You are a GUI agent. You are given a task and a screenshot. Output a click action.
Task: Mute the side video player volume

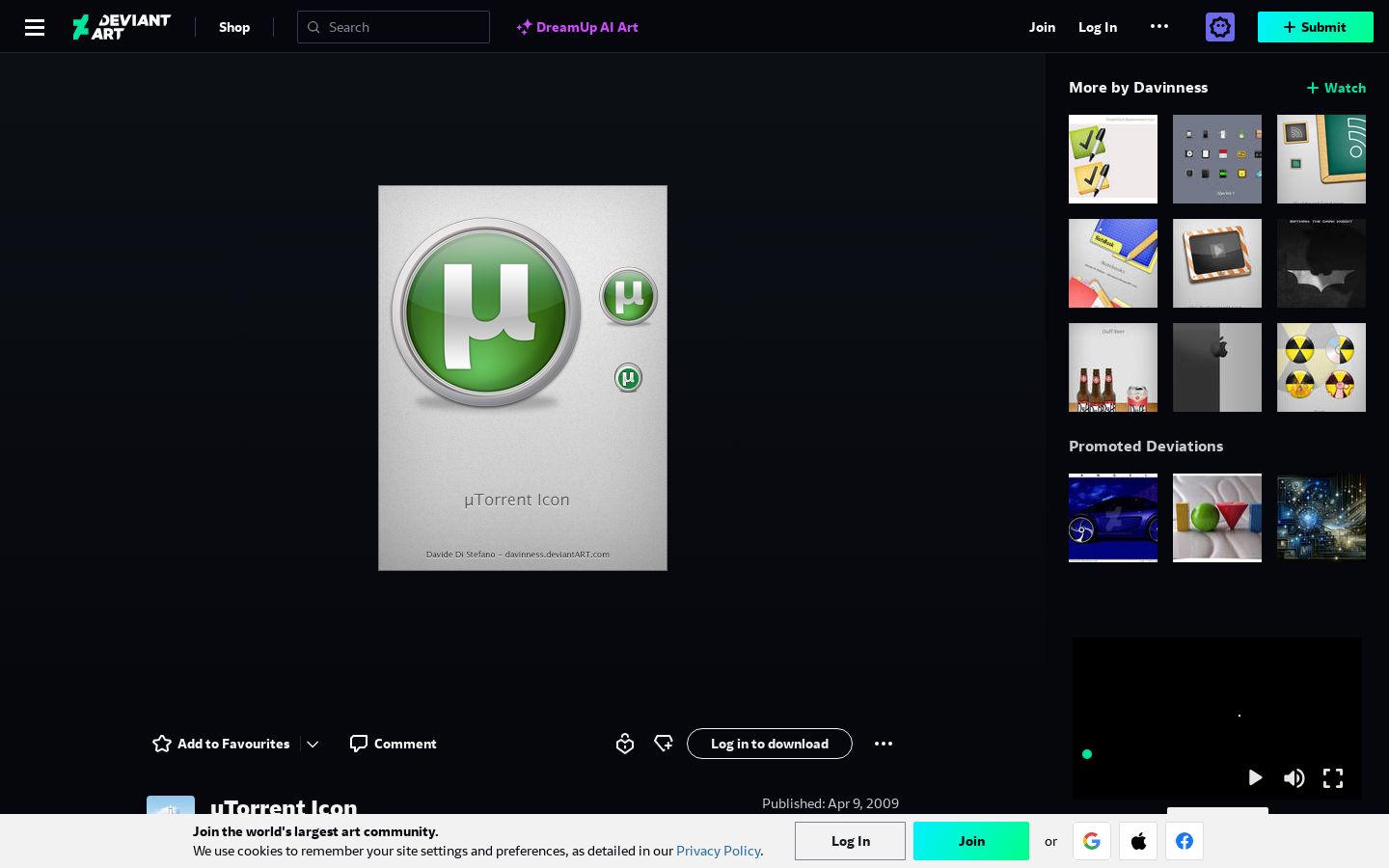(1294, 777)
